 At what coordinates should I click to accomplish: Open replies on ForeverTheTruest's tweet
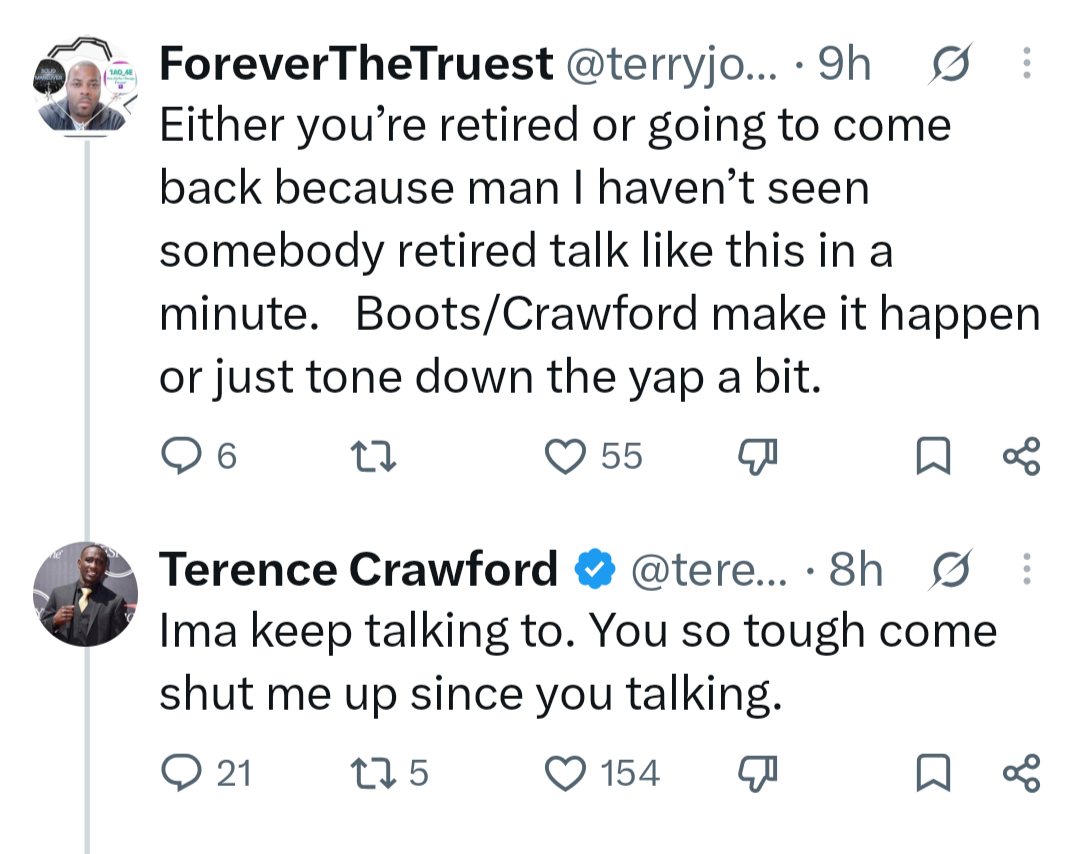[198, 456]
